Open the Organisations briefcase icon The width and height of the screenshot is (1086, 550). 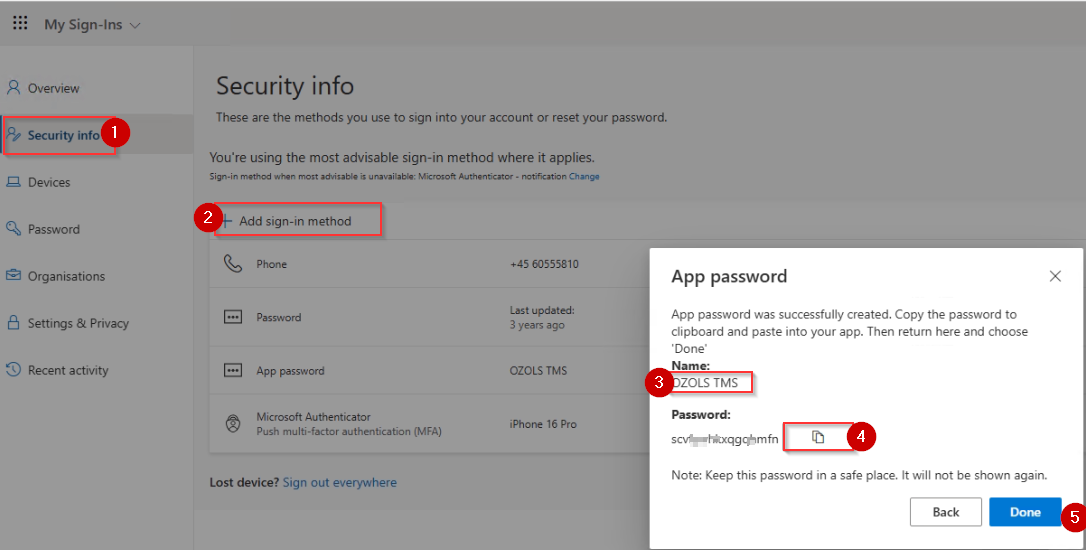[x=13, y=276]
